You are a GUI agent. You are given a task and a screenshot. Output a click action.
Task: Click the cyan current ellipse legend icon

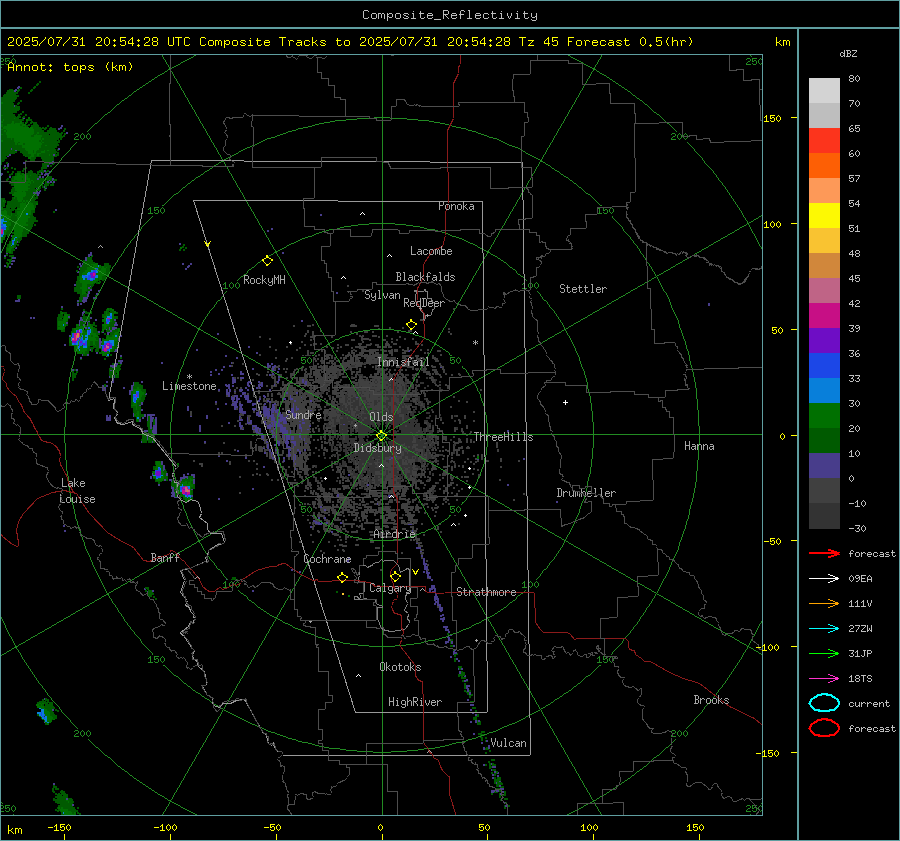824,703
